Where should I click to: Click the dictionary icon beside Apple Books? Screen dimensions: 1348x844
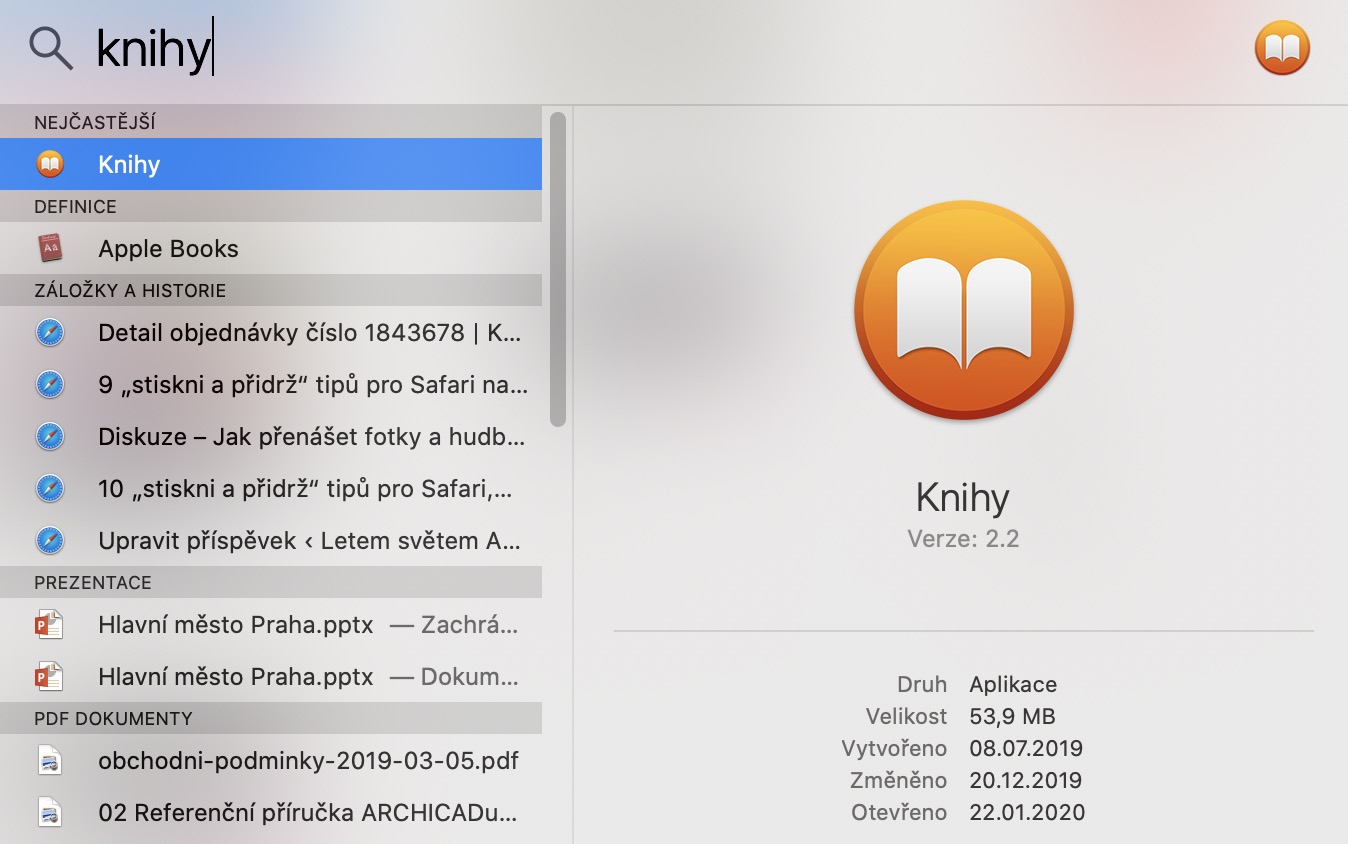click(x=50, y=248)
